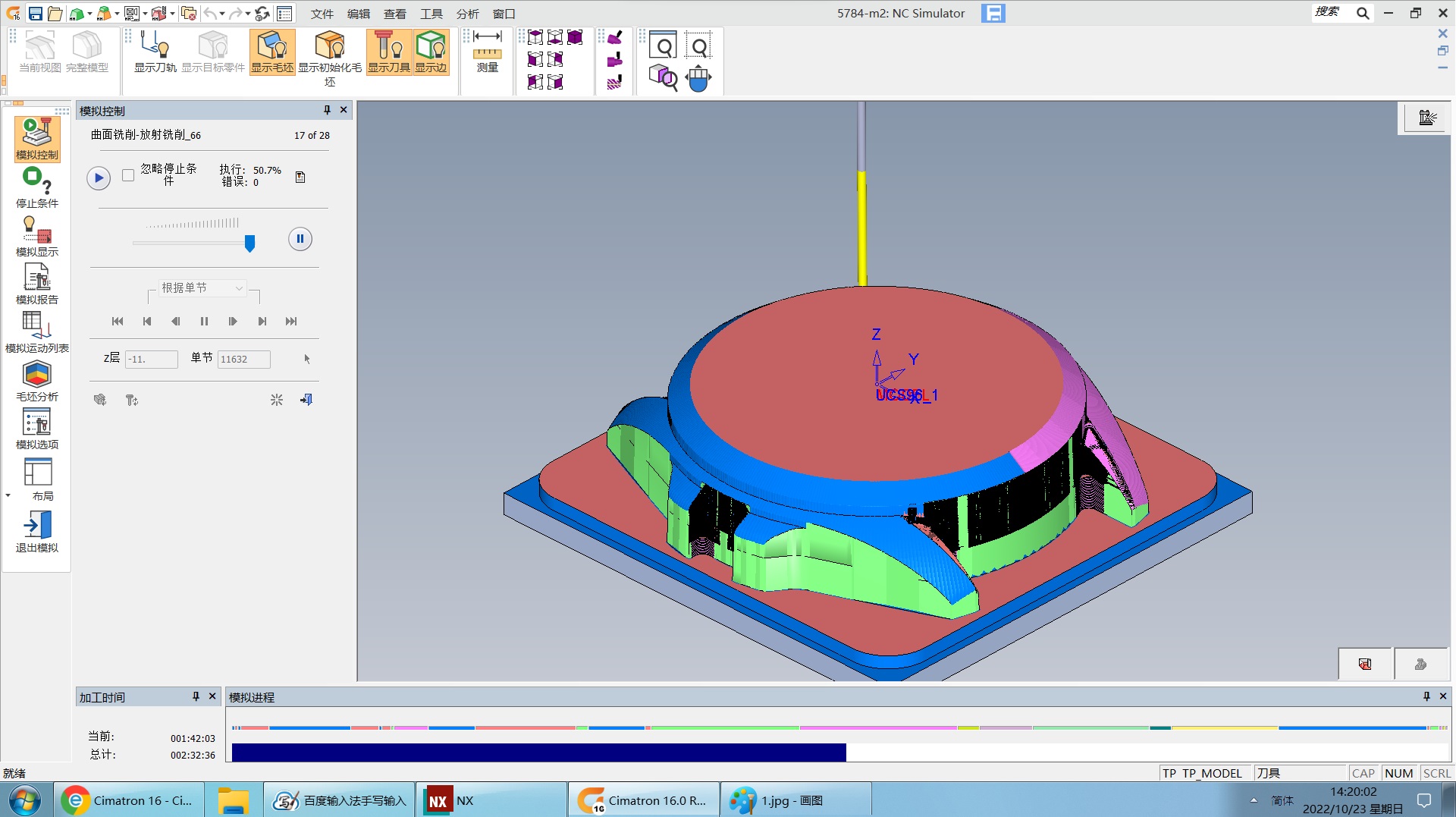Open 毛坯分析 stock analysis
This screenshot has width=1456, height=817.
point(37,381)
